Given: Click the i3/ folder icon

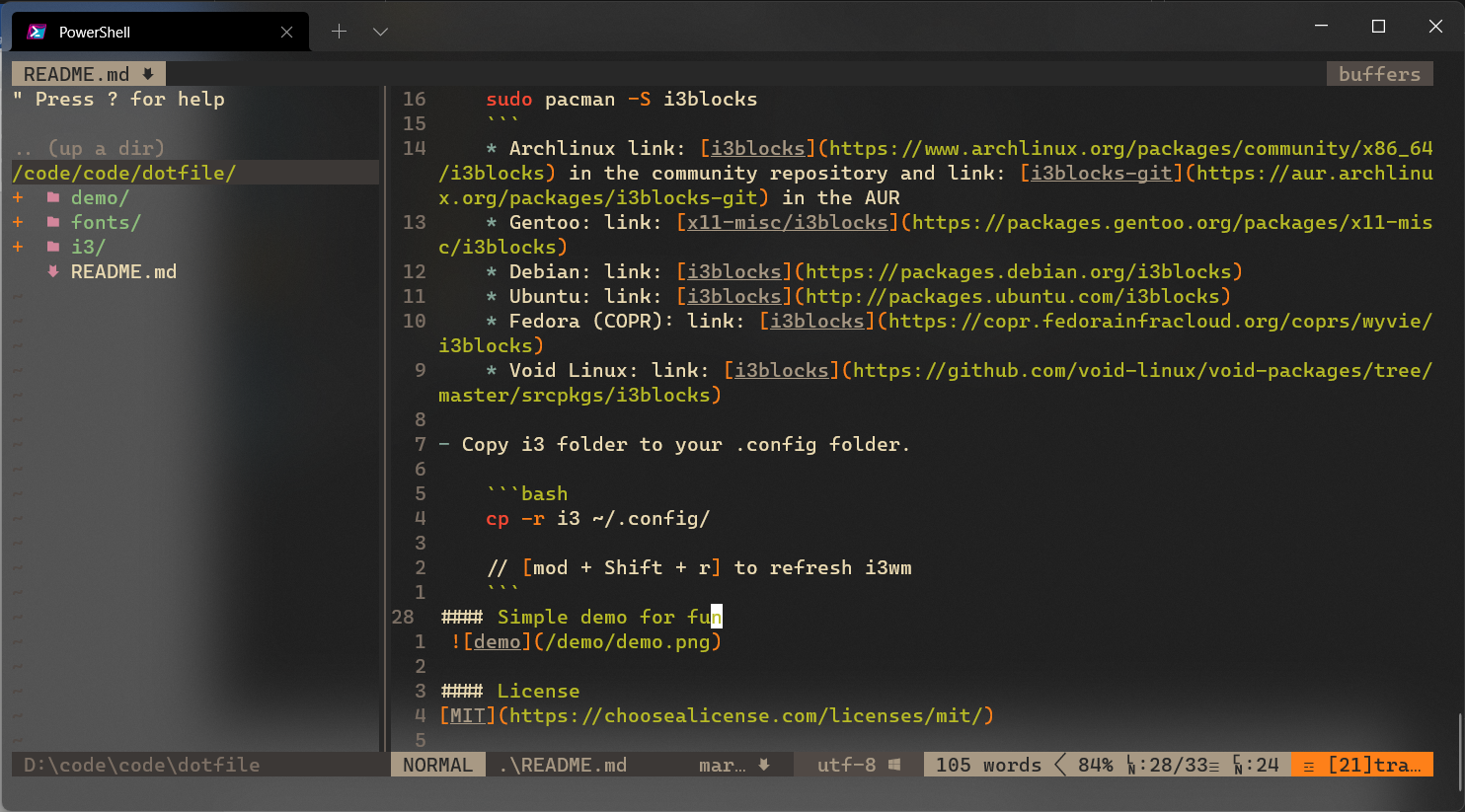Looking at the screenshot, I should 53,247.
